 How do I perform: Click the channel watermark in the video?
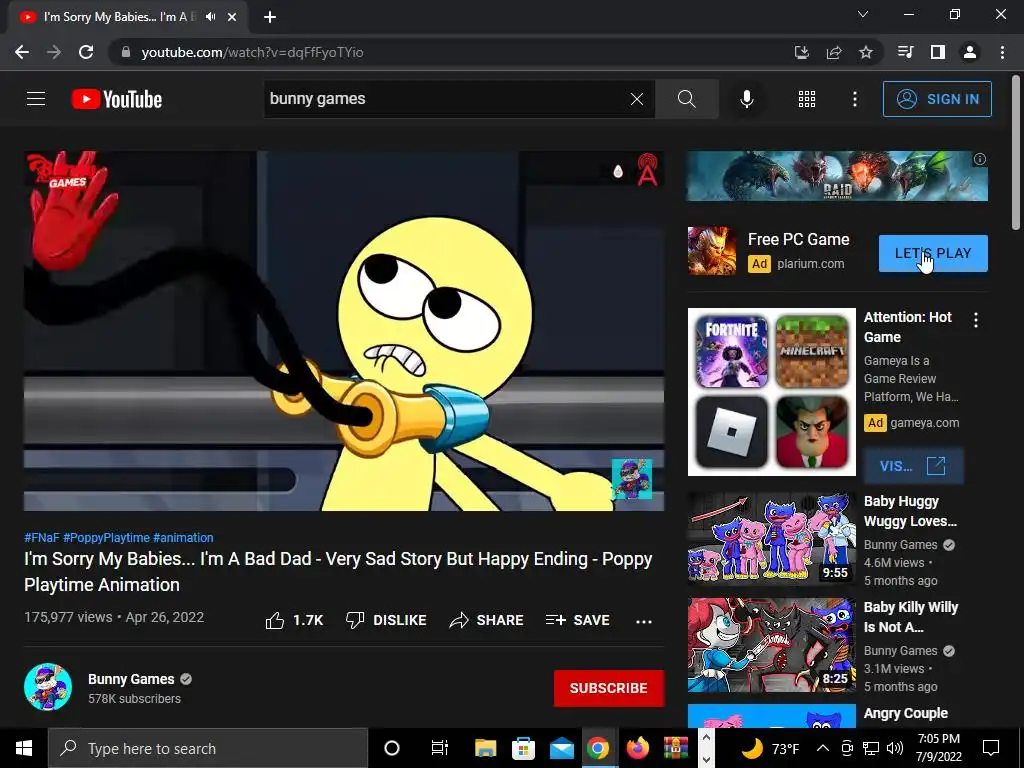click(x=632, y=479)
